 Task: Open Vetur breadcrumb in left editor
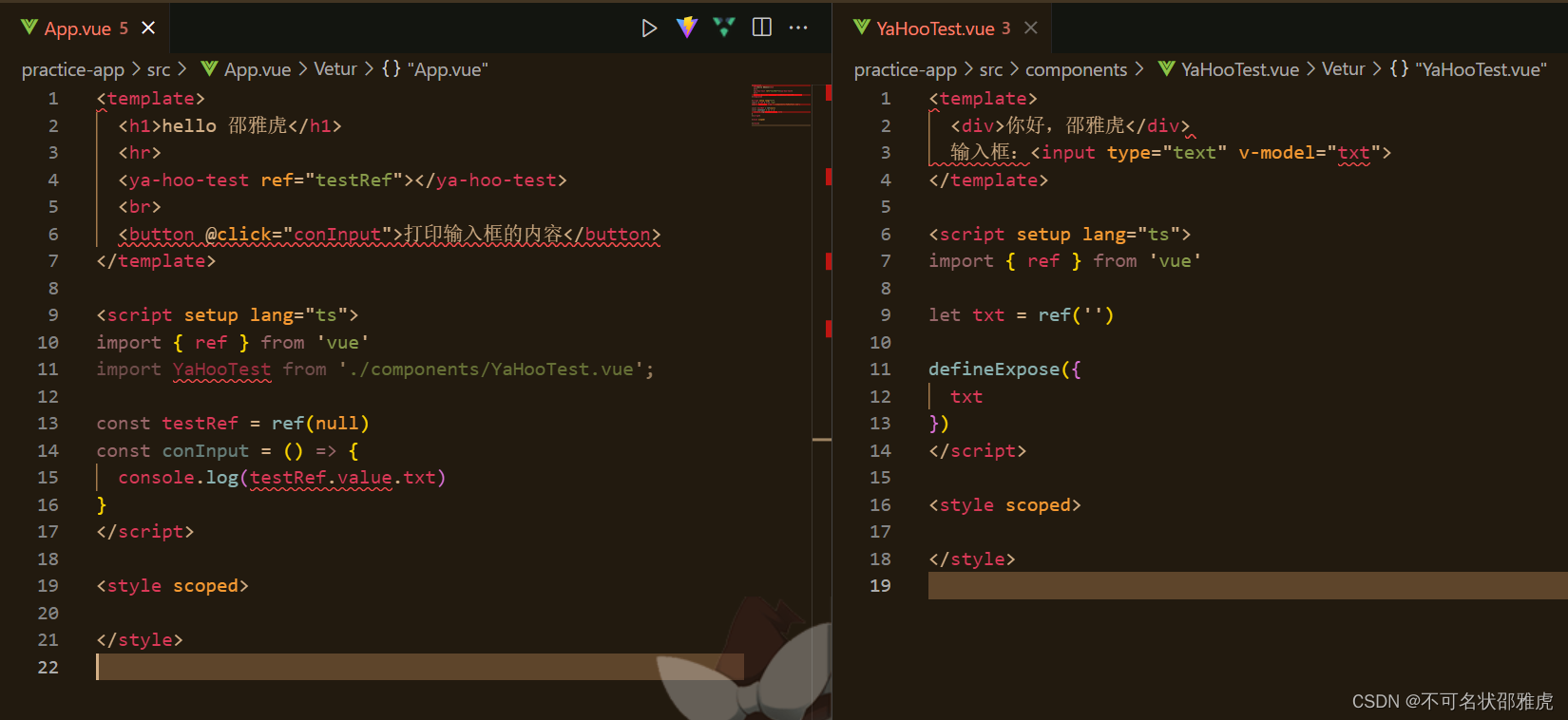click(335, 69)
